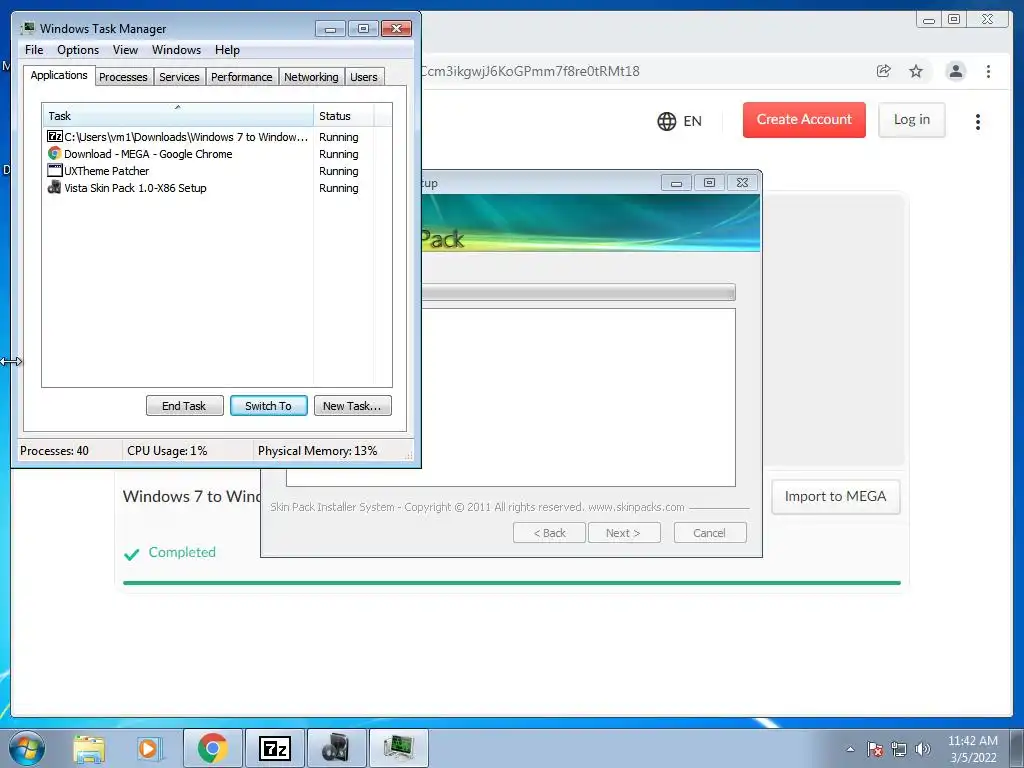1024x768 pixels.
Task: Click Task Manager title bar icon
Action: point(27,28)
